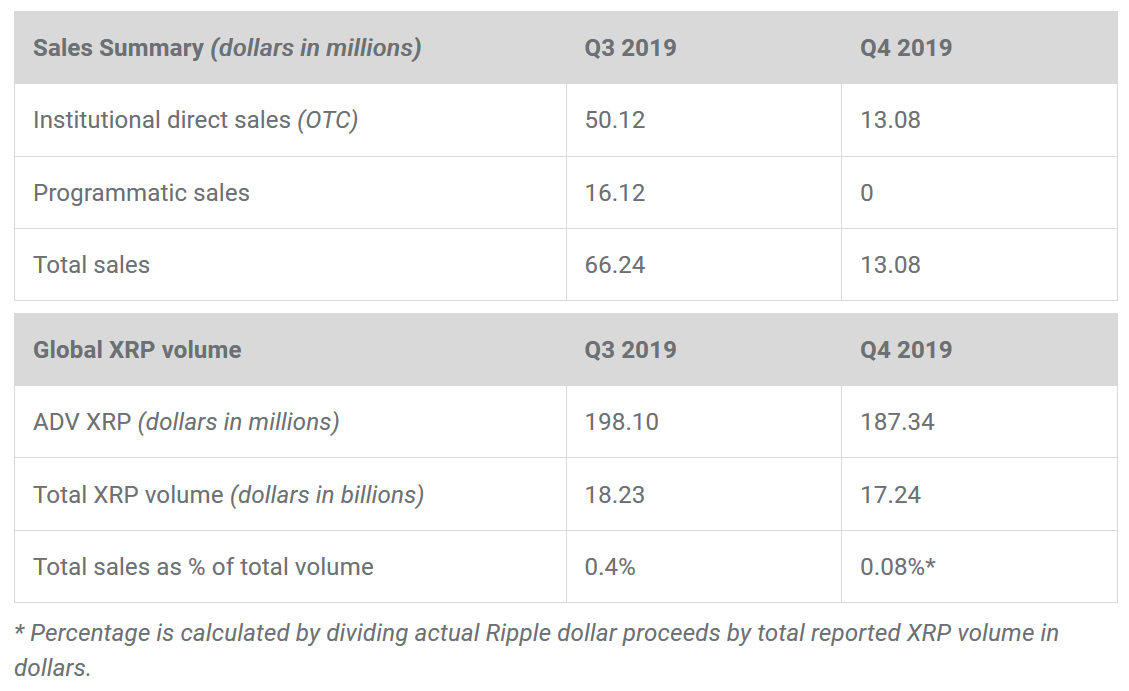Select the 16.12 programmatic sales value
Viewport: 1129px width, 691px height.
(x=615, y=193)
